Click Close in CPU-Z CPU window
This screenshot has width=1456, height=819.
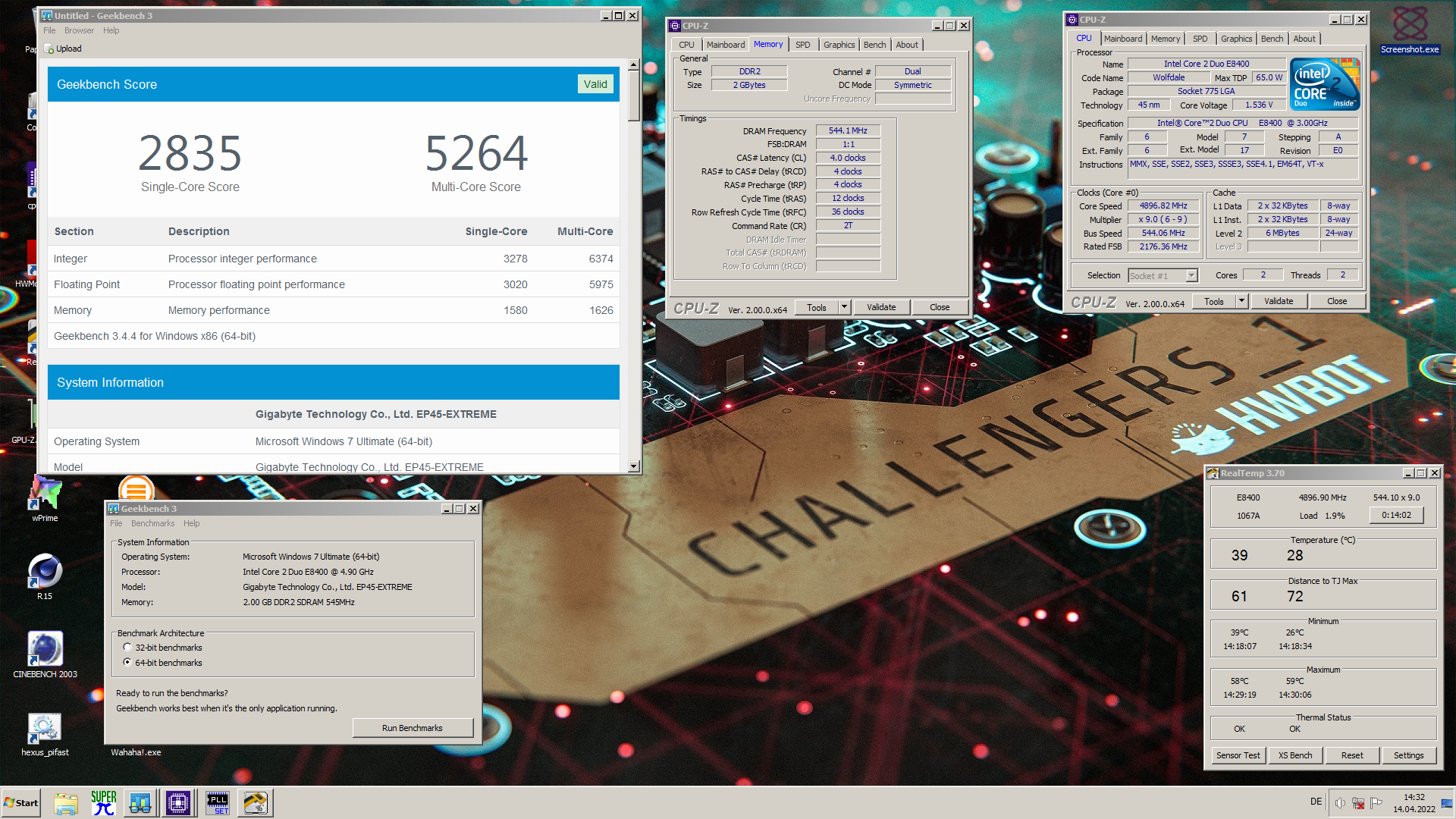tap(1337, 301)
